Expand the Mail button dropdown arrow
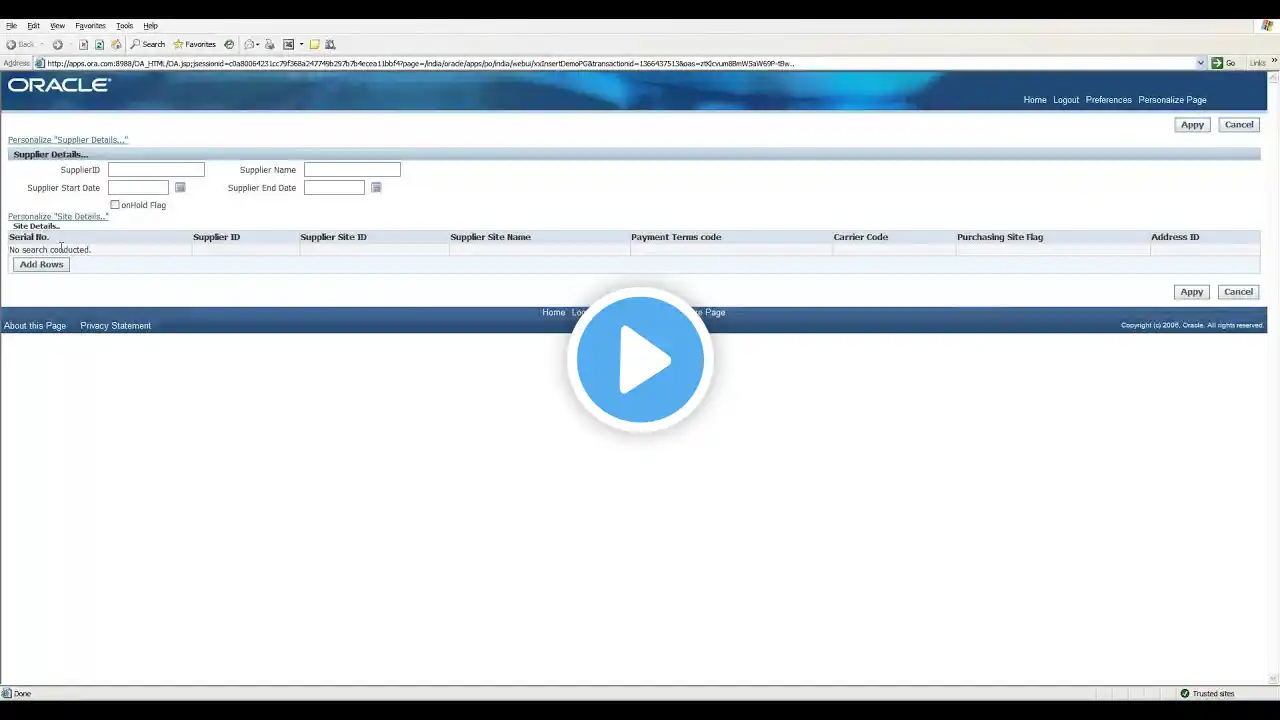The height and width of the screenshot is (720, 1280). pyautogui.click(x=258, y=44)
